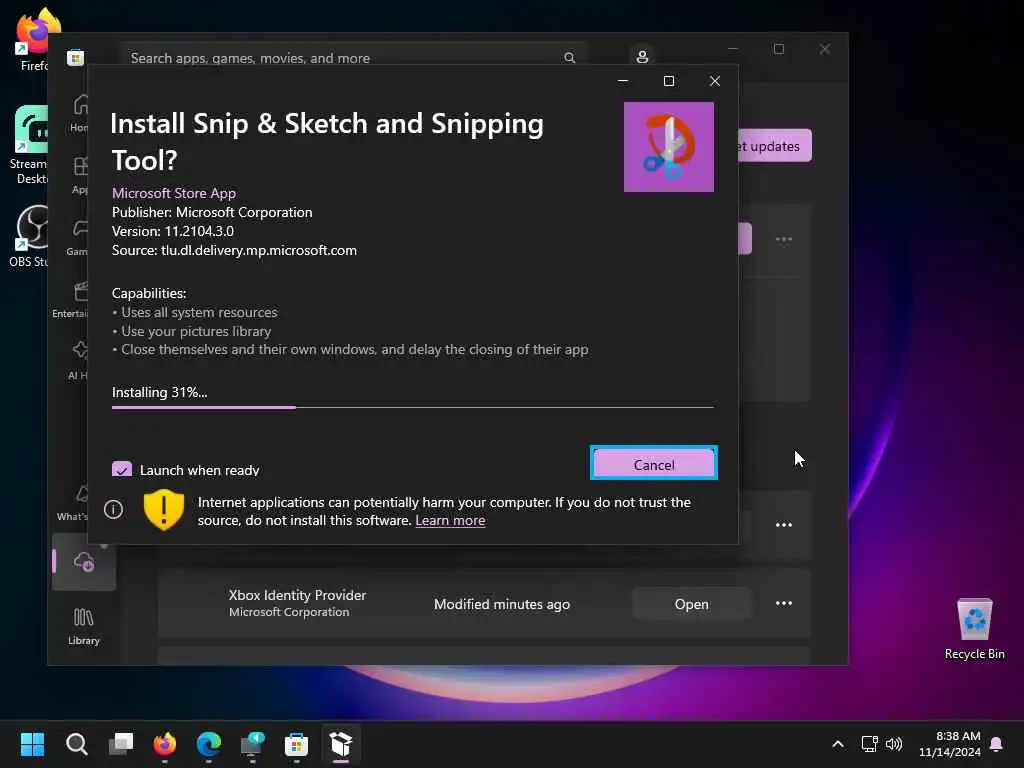Image resolution: width=1024 pixels, height=768 pixels.
Task: Open the clock and date panel
Action: pyautogui.click(x=950, y=744)
